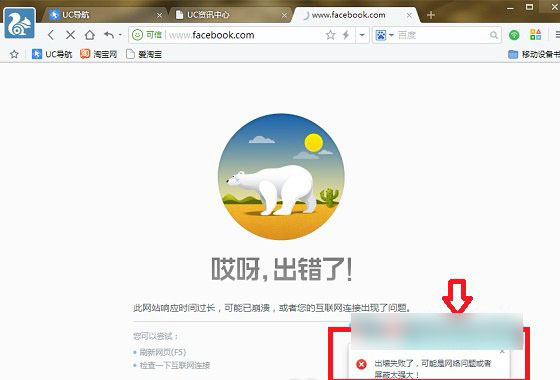Expand the undo arrow dropdown
Viewport: 560px width, 380px height.
tap(120, 35)
